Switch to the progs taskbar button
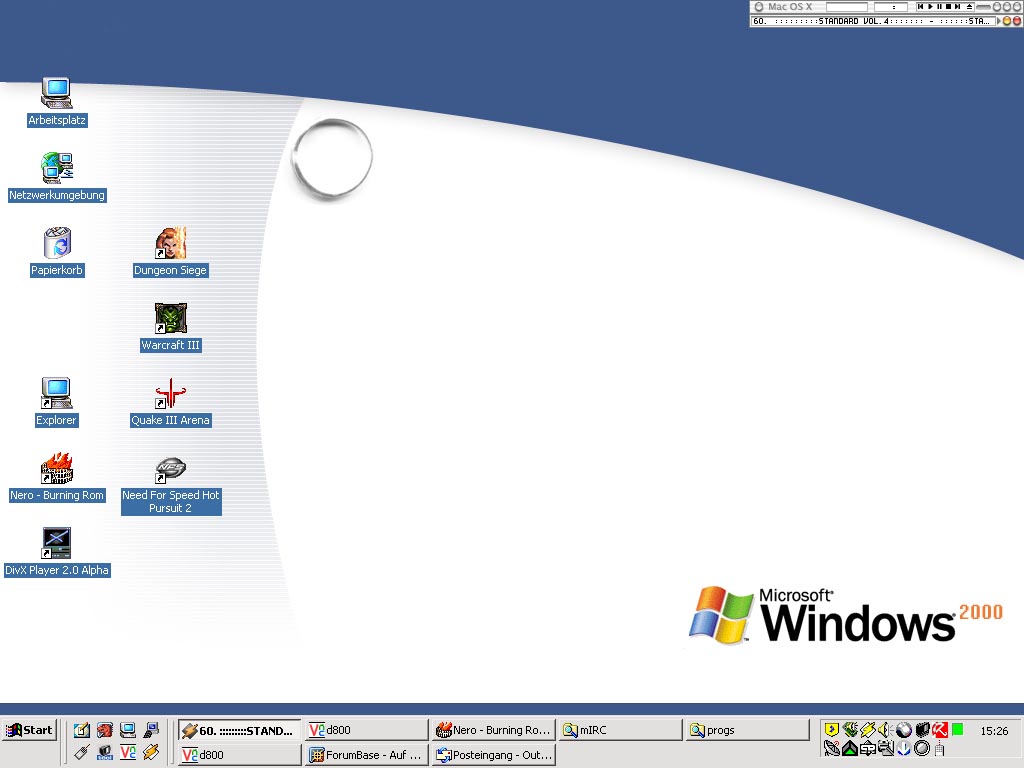Screen dimensions: 1024x768 [x=748, y=730]
